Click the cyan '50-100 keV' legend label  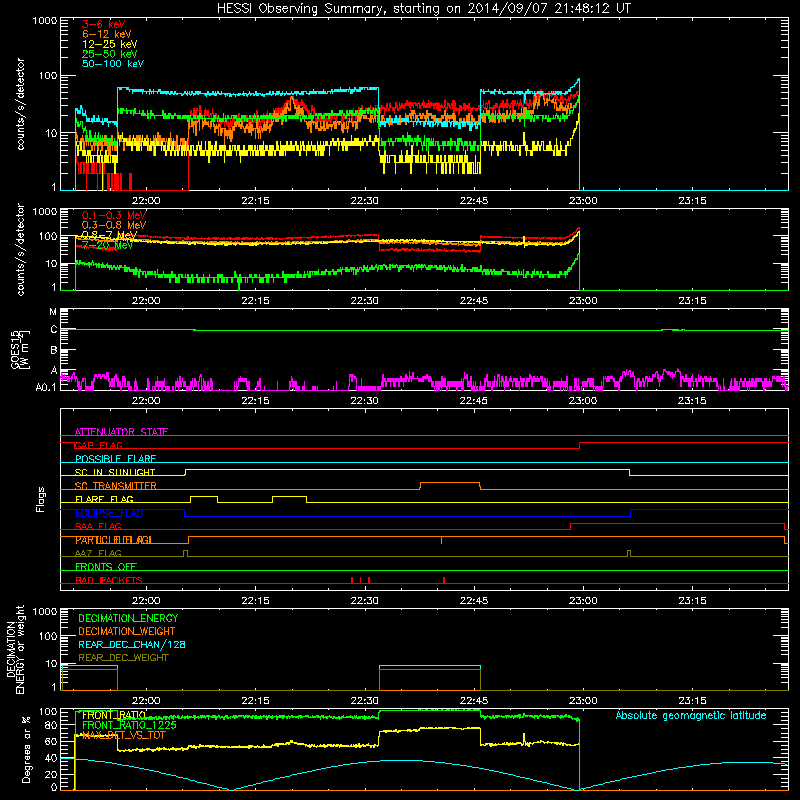point(113,64)
